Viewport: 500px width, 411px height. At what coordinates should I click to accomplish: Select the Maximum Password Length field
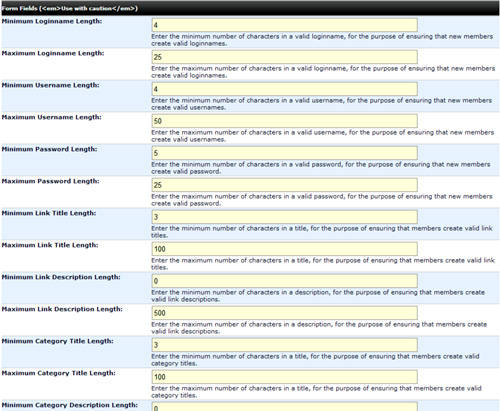coord(284,185)
